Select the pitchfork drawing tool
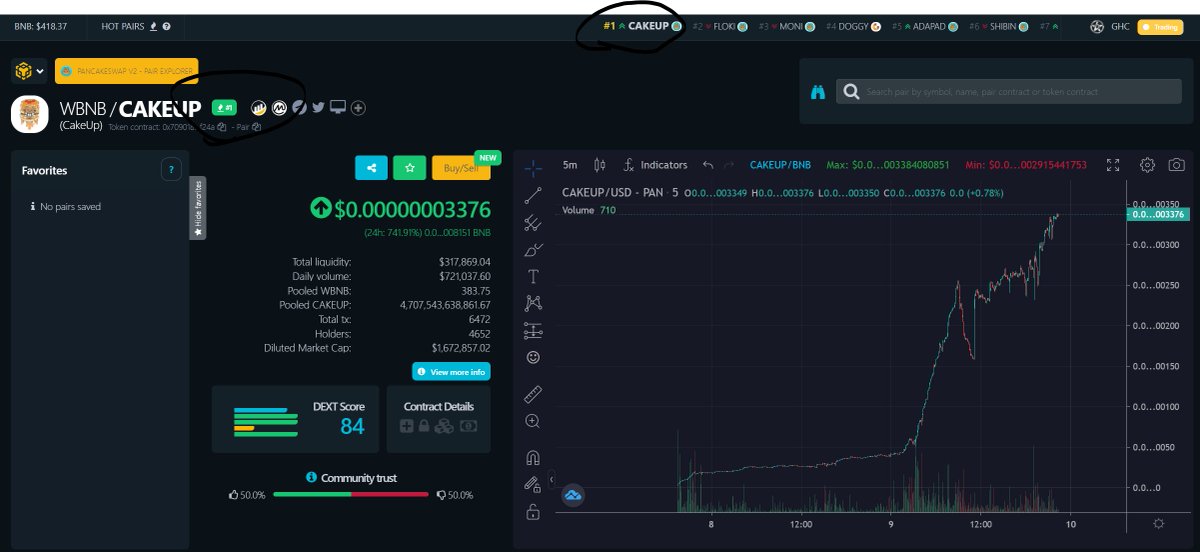Screen dimensions: 1200x552 (533, 222)
